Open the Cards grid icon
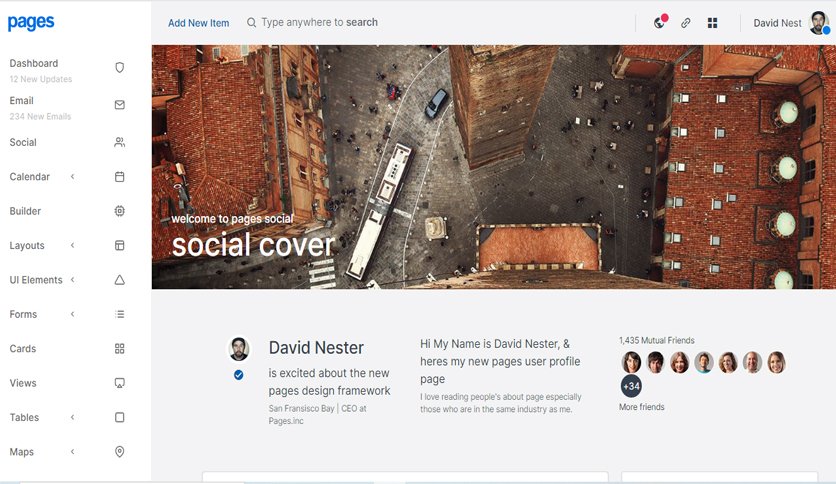836x484 pixels. (119, 349)
